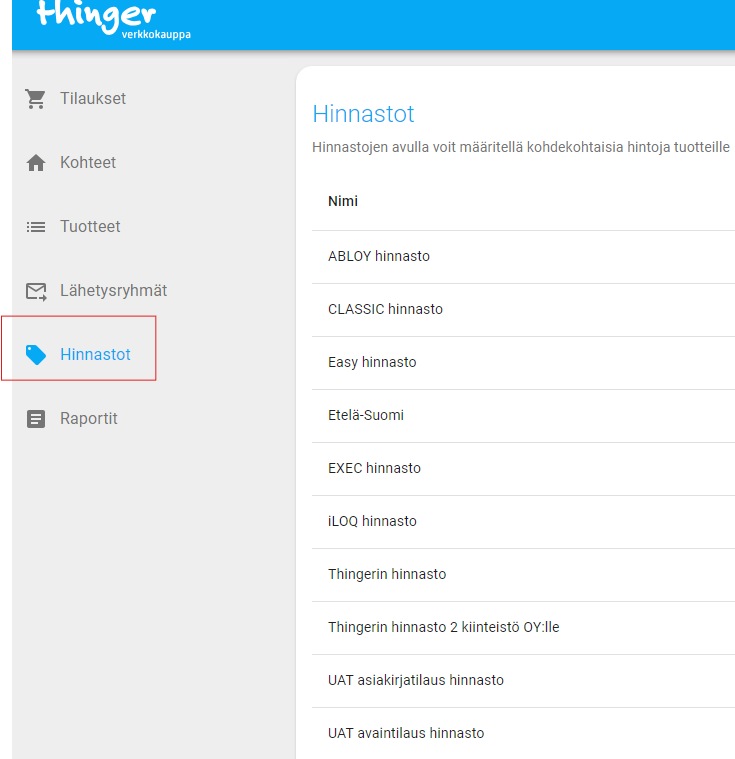The width and height of the screenshot is (735, 759).
Task: Click the list icon beside Tuotteet
Action: click(36, 227)
